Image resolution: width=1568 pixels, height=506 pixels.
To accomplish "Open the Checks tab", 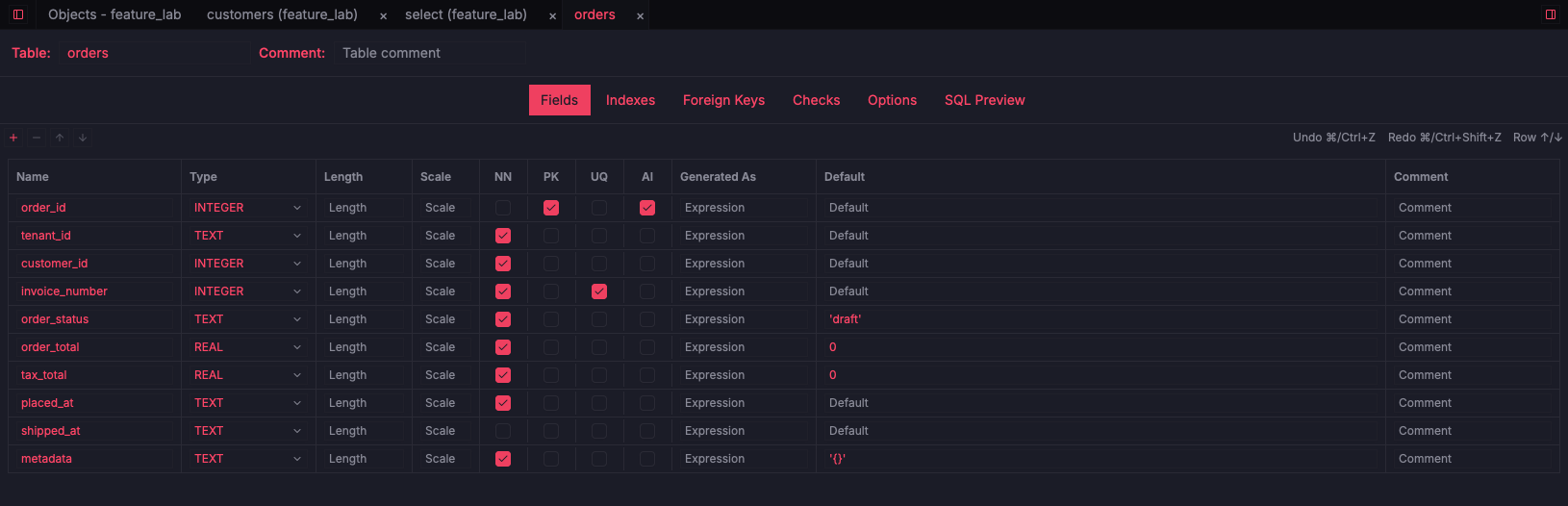I will [x=816, y=100].
